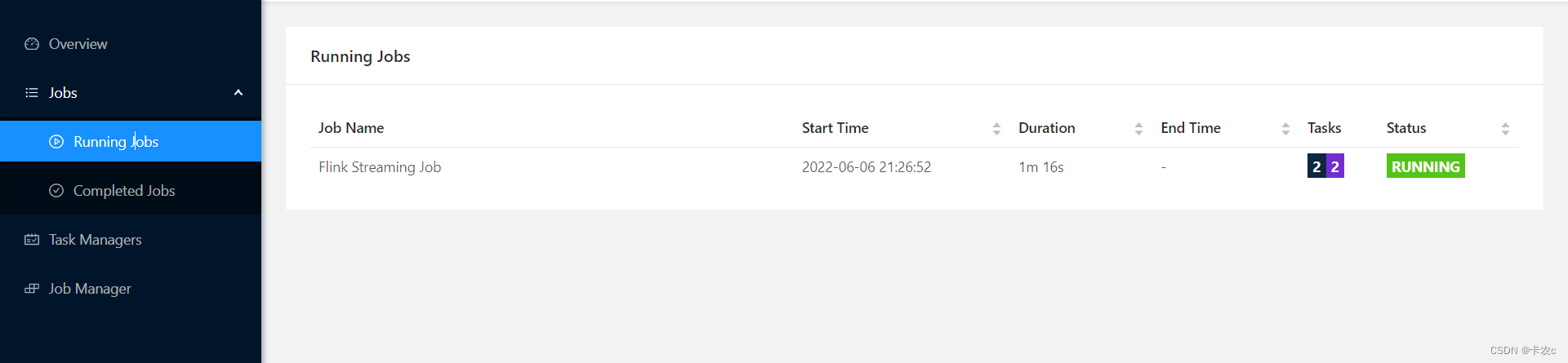Click the Job Manager build icon
Screen dimensions: 1568x363
coord(32,289)
